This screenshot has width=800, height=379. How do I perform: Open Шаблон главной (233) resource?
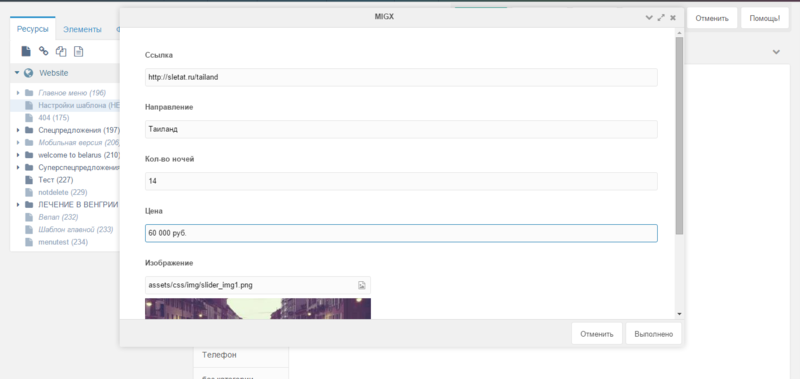(76, 230)
